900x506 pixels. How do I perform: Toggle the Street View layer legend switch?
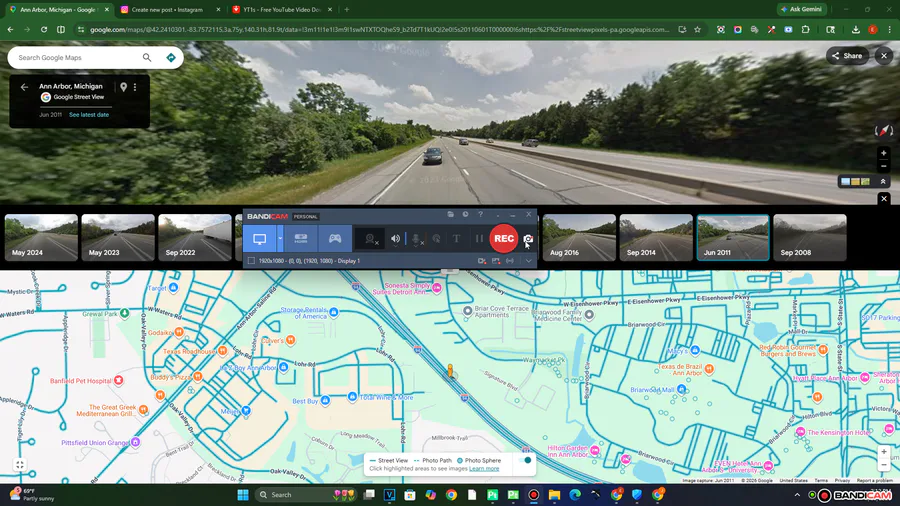(524, 460)
